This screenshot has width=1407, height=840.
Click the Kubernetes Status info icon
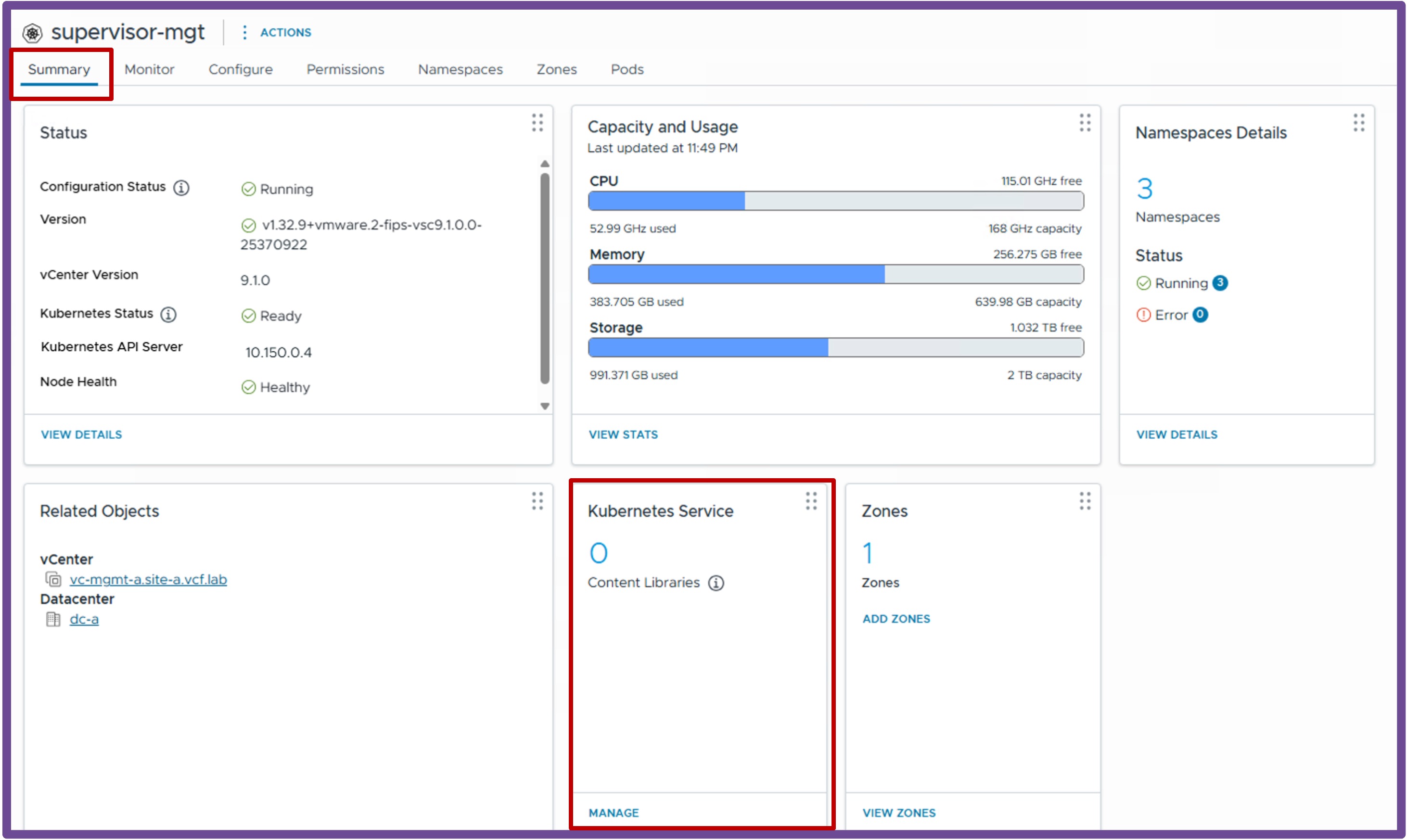coord(168,314)
